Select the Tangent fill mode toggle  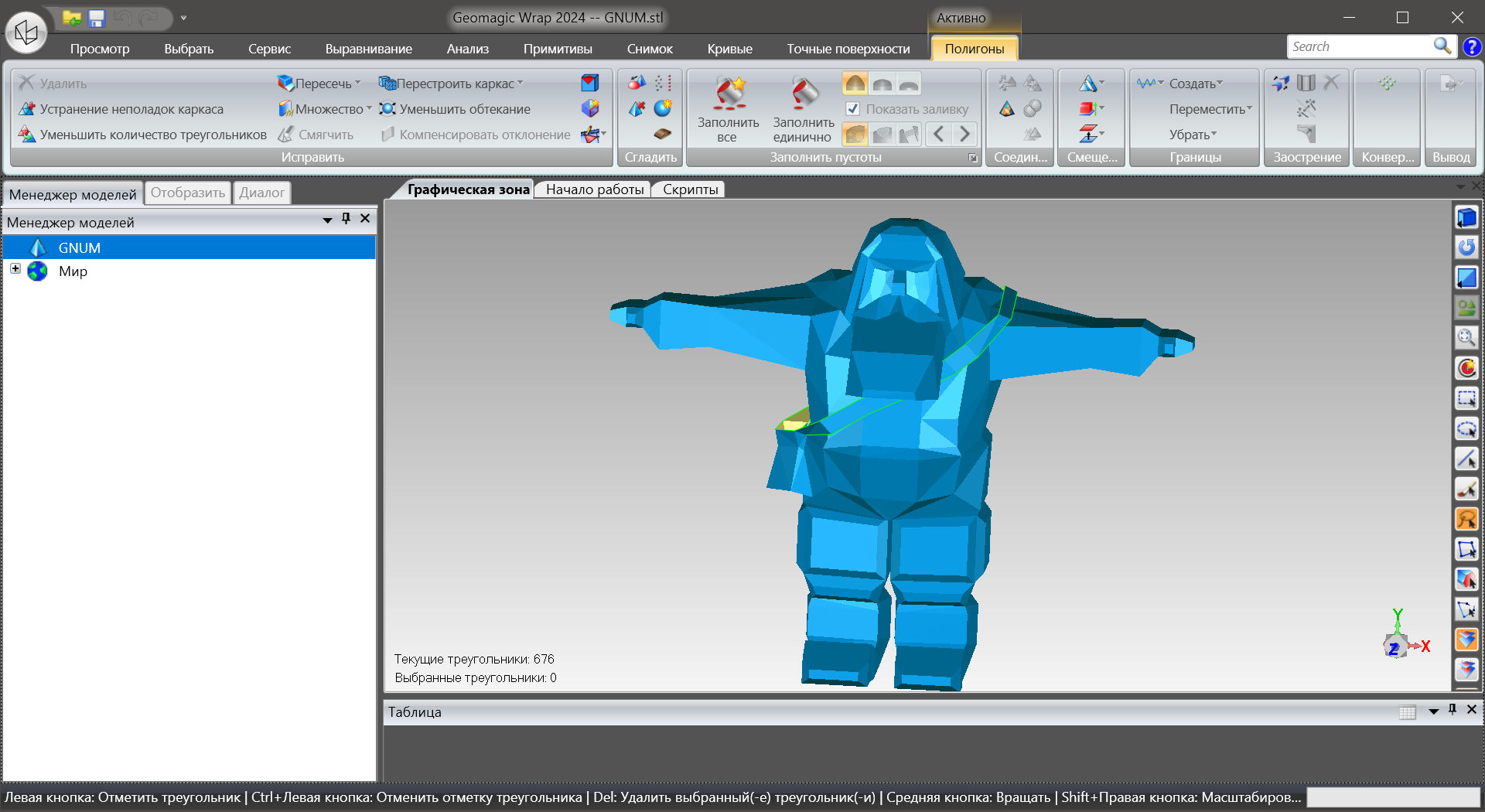pos(882,83)
